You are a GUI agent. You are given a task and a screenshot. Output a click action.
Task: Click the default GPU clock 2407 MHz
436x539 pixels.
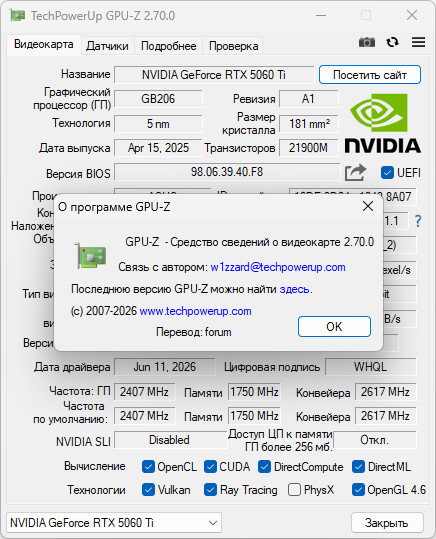click(144, 416)
